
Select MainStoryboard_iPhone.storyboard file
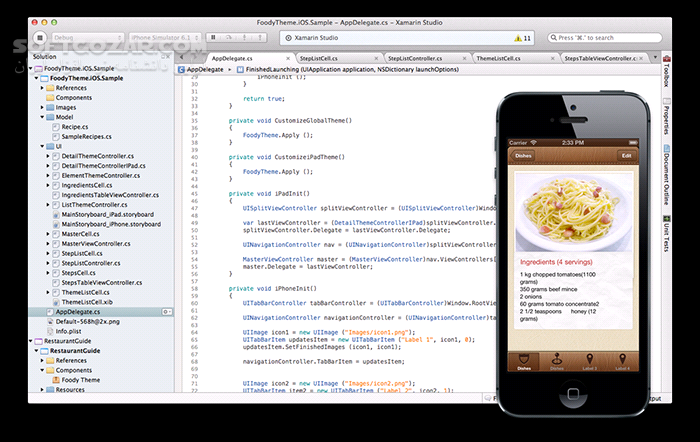111,224
